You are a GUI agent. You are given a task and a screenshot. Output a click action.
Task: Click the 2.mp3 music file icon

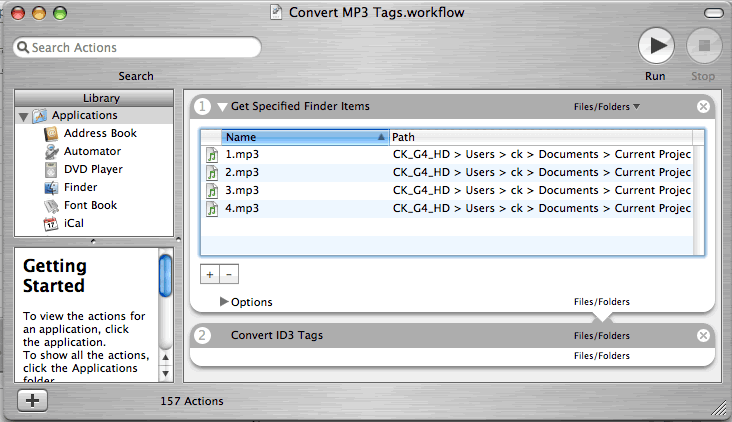tap(212, 173)
